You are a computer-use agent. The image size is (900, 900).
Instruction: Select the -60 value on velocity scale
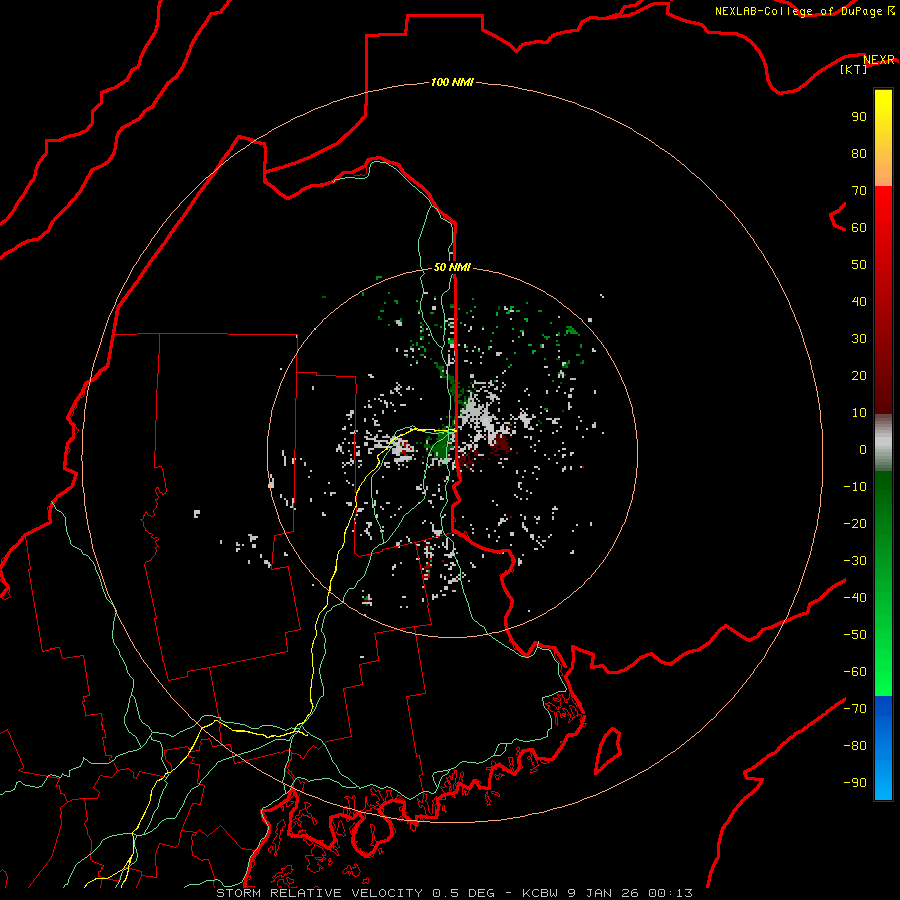855,672
